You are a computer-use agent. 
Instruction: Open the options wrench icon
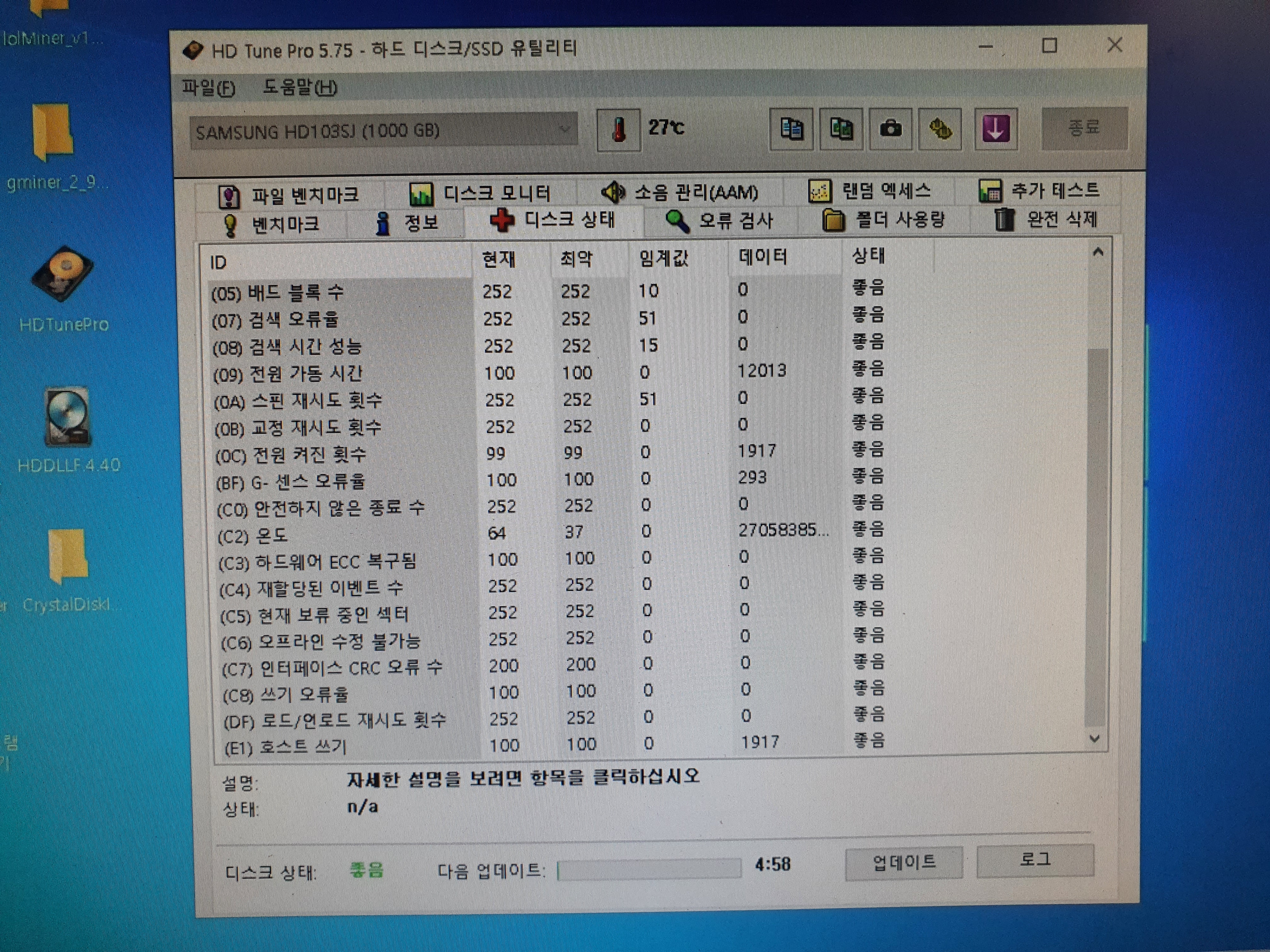point(940,129)
